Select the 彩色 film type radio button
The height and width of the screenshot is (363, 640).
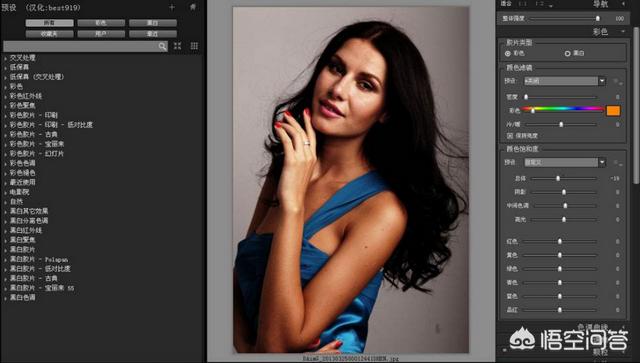pos(508,53)
